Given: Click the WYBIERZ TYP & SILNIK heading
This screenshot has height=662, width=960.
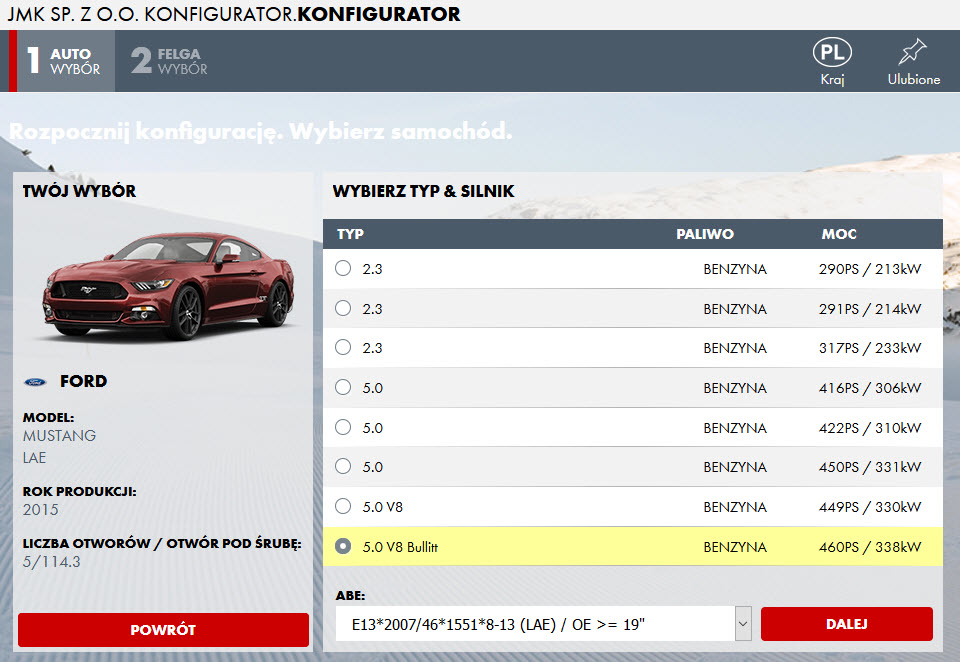Looking at the screenshot, I should (423, 191).
